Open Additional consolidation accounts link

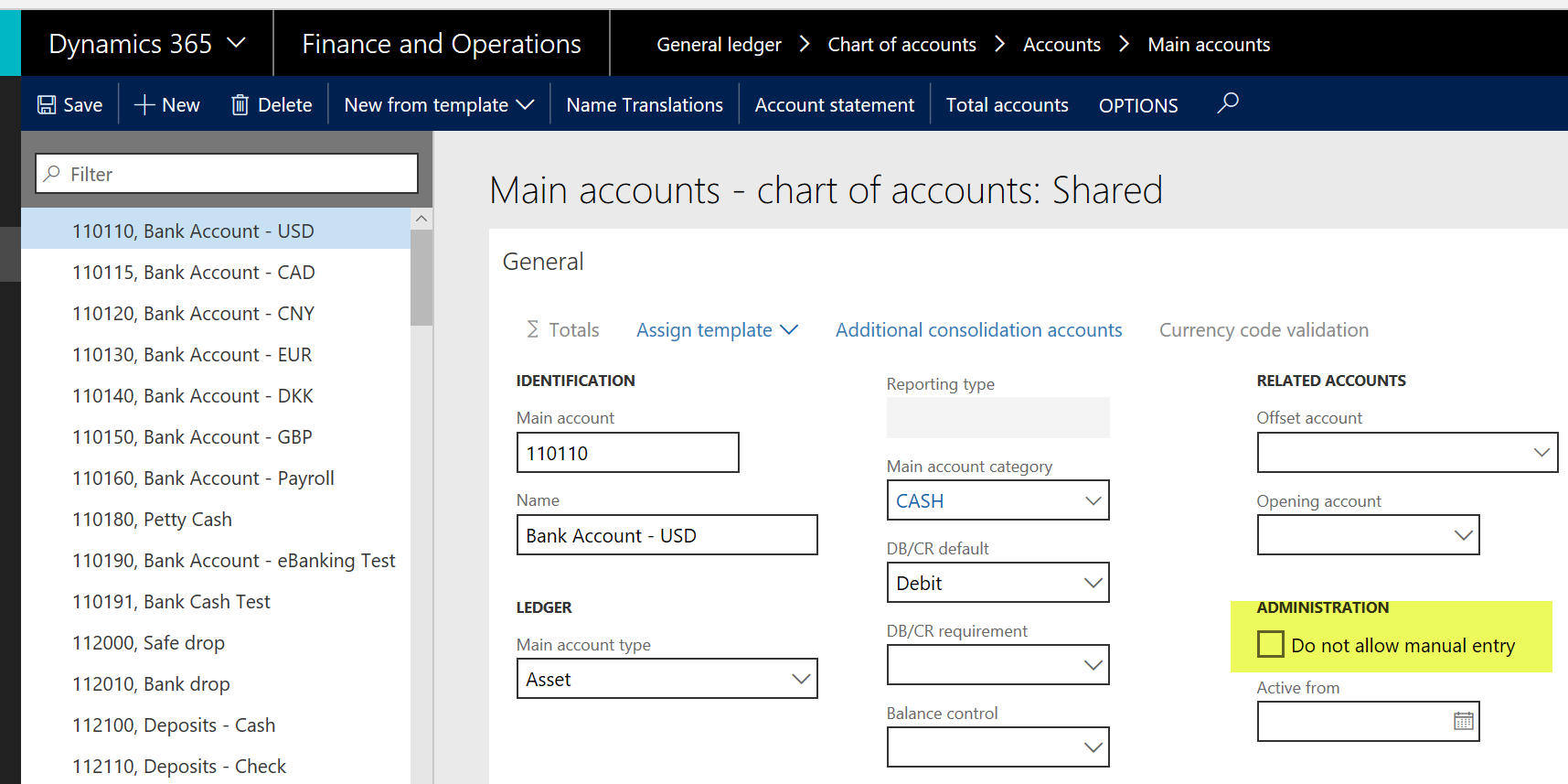[978, 330]
